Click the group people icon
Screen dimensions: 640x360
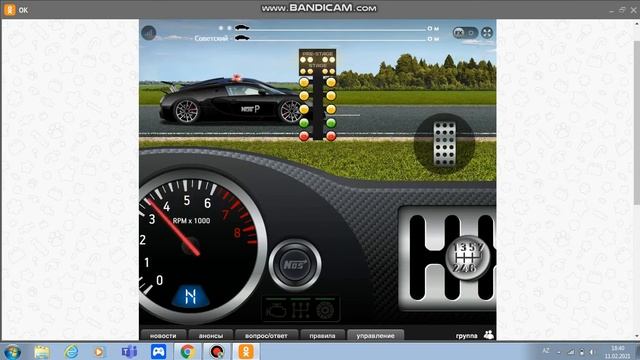[489, 335]
